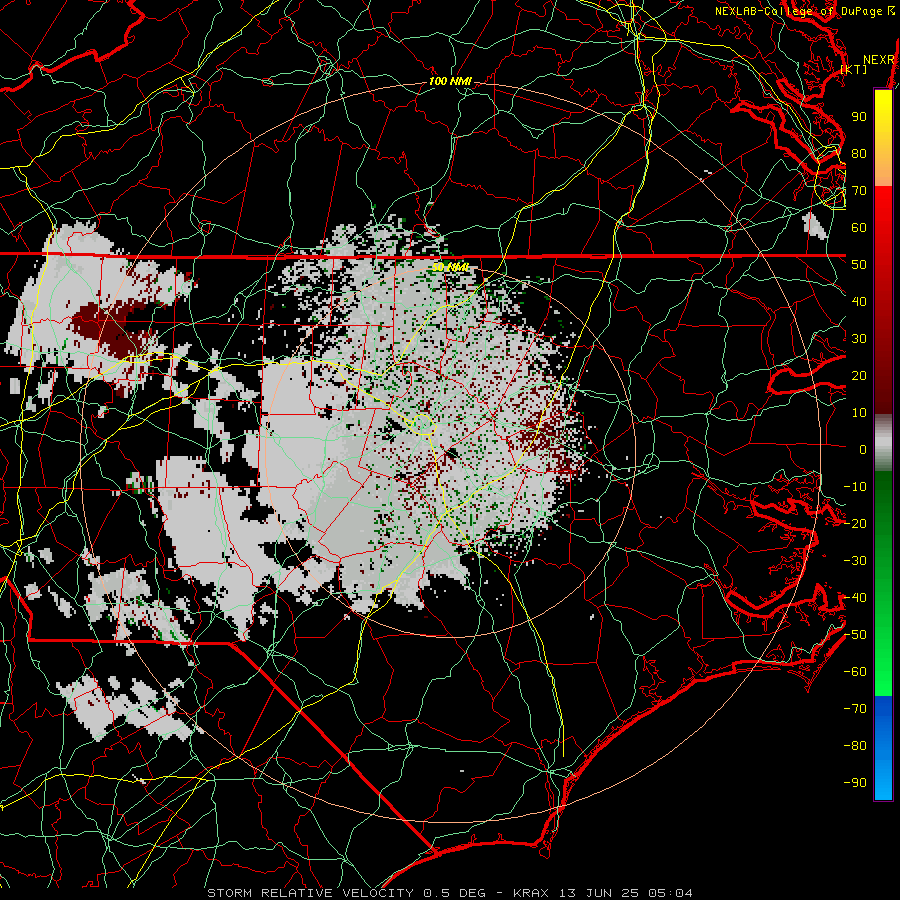900x900 pixels.
Task: Click the "13 JUN 25" date in the caption
Action: coord(598,893)
